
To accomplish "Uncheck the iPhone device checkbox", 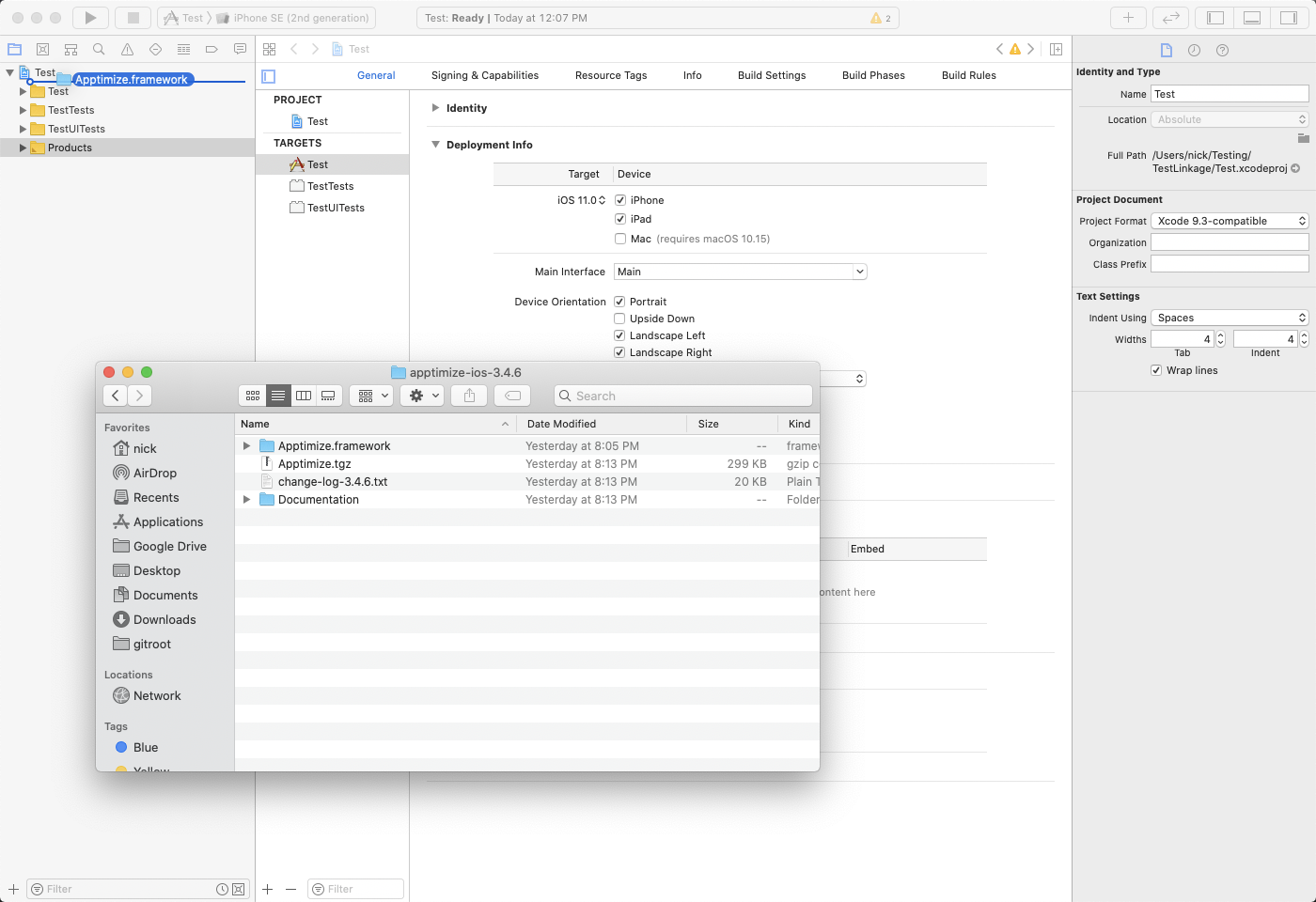I will (x=620, y=200).
